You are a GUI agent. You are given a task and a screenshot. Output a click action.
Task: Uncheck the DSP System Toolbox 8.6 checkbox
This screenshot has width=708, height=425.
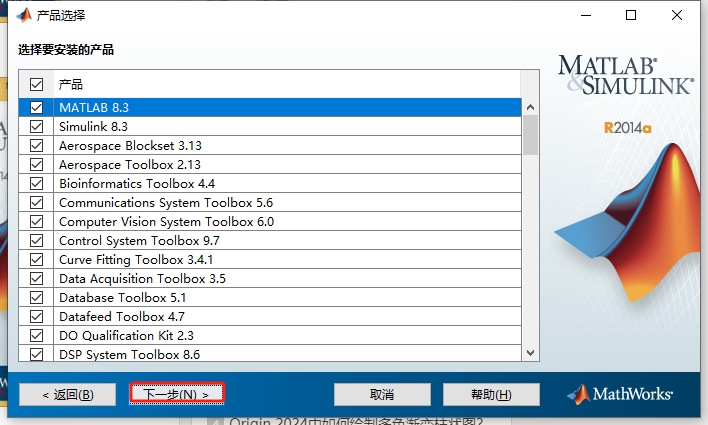37,354
